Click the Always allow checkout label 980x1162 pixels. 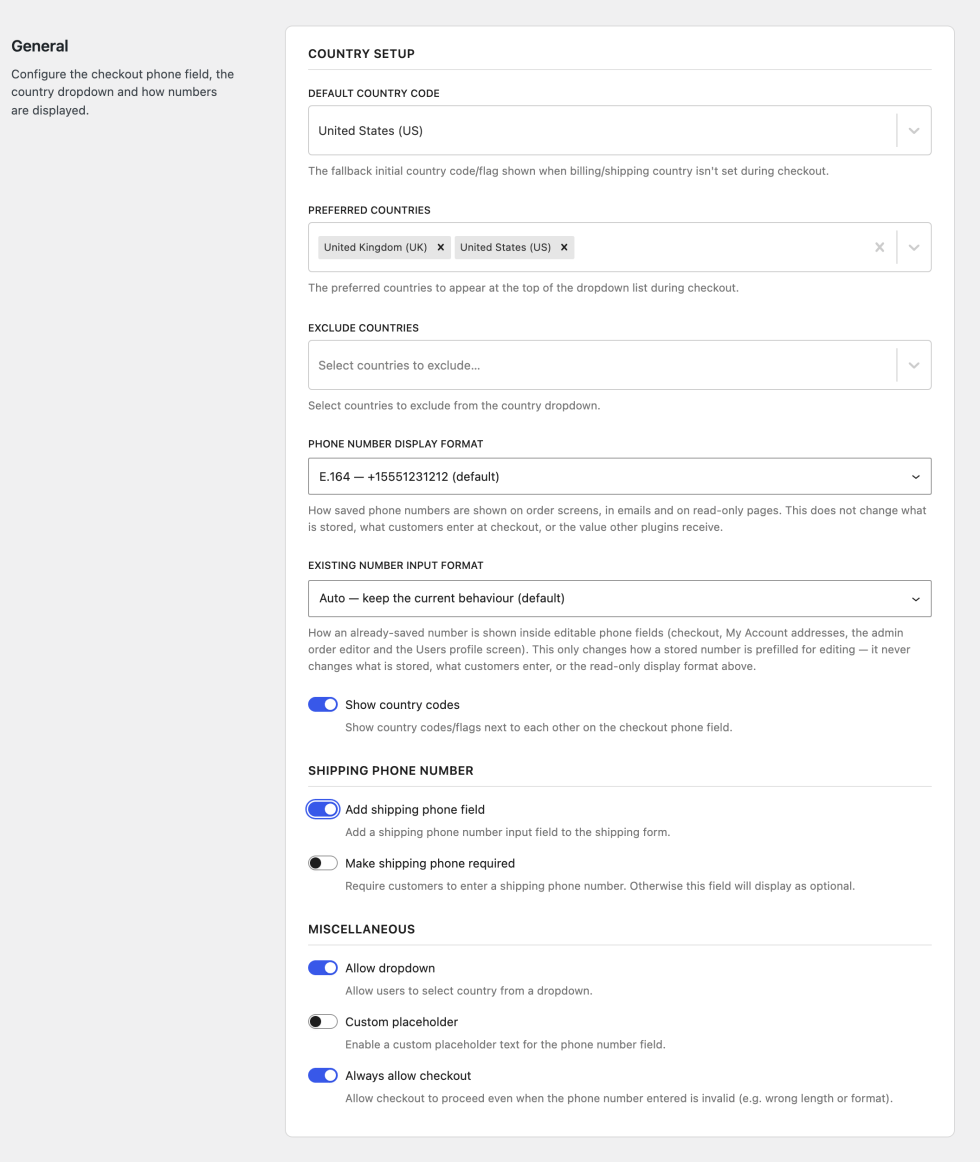408,1076
